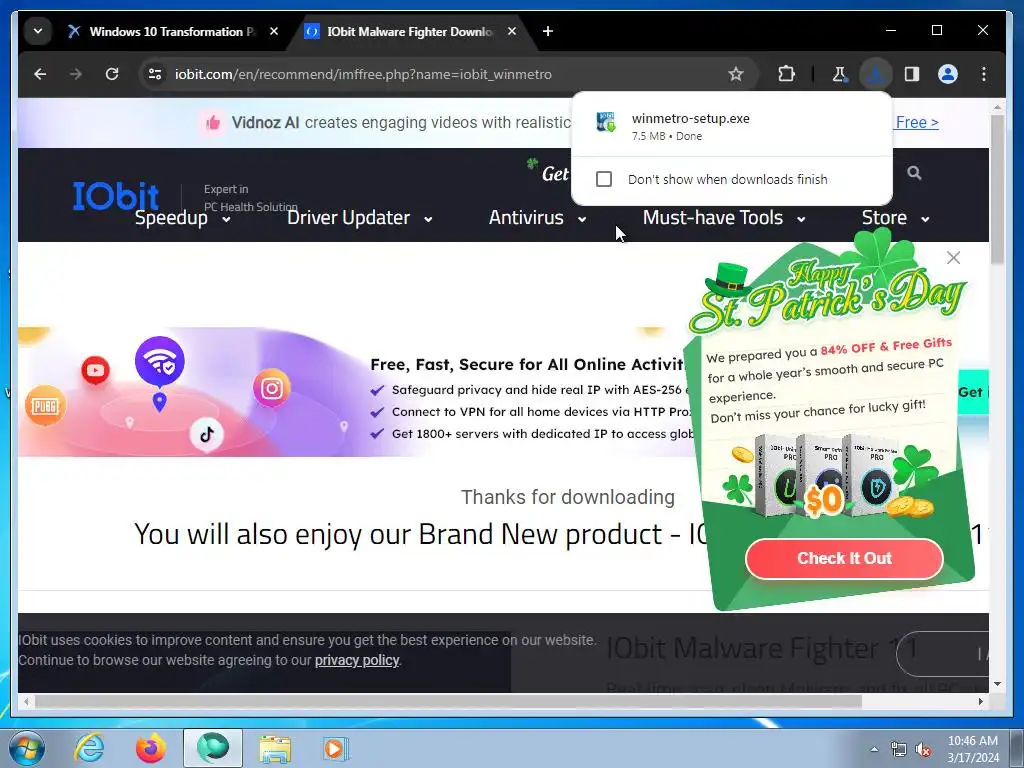
Task: Click the Check It Out button
Action: click(844, 558)
